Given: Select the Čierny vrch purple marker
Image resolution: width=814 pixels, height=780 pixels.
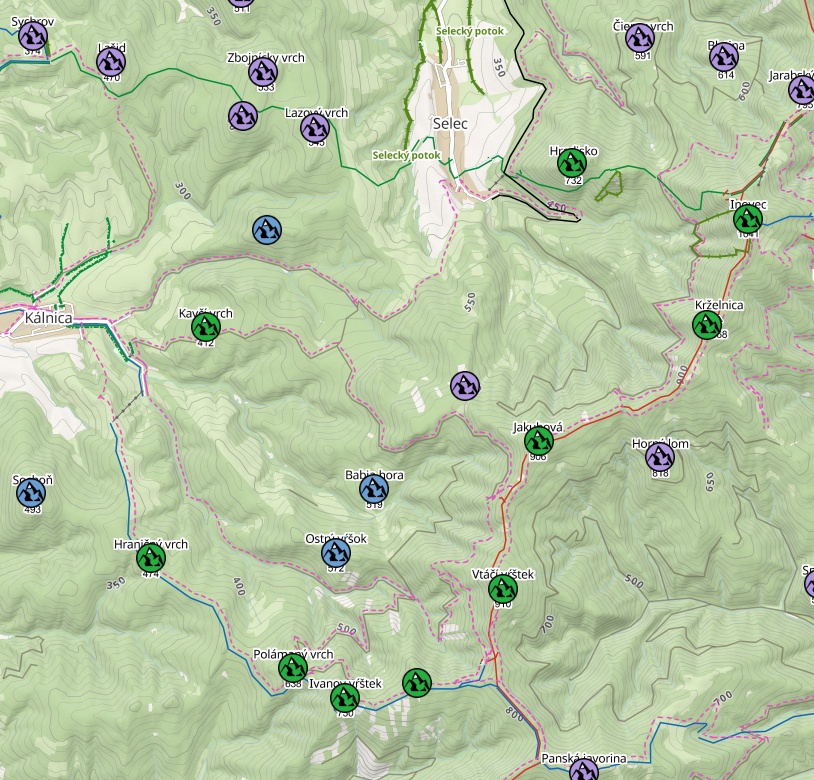Looking at the screenshot, I should coord(640,38).
